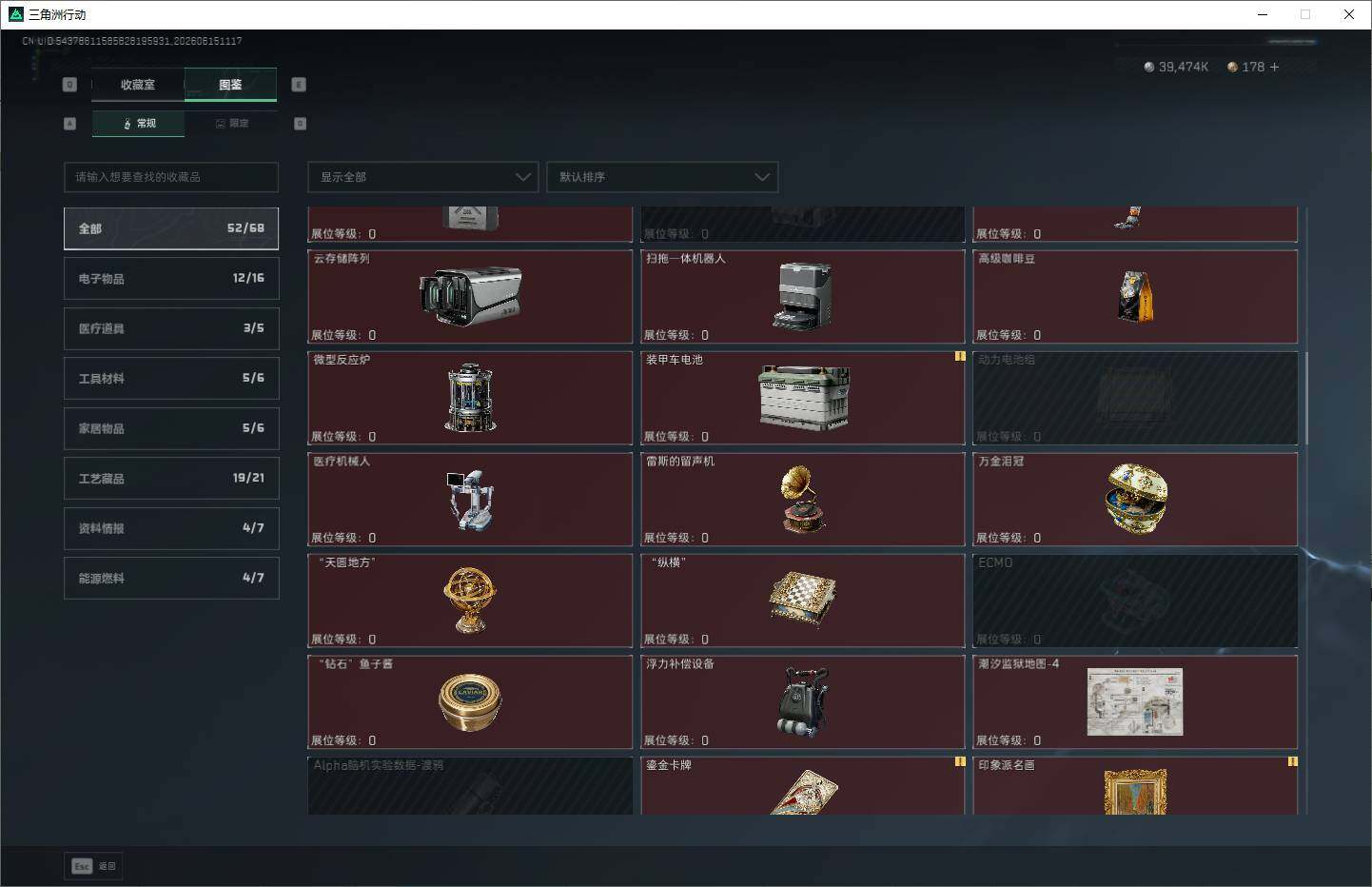Viewport: 1372px width, 887px height.
Task: Add currency with the plus button
Action: pyautogui.click(x=1274, y=67)
